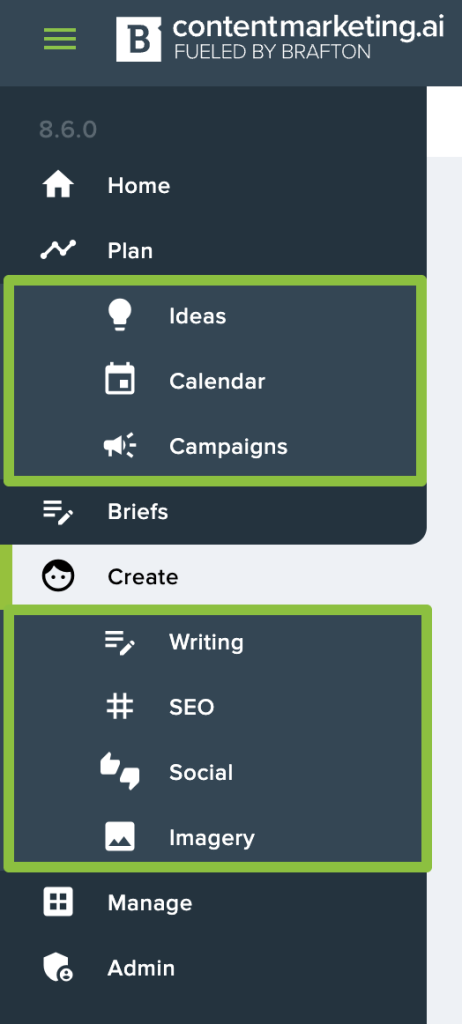Screen dimensions: 462x1024
Task: Click the Create face icon
Action: tap(58, 577)
